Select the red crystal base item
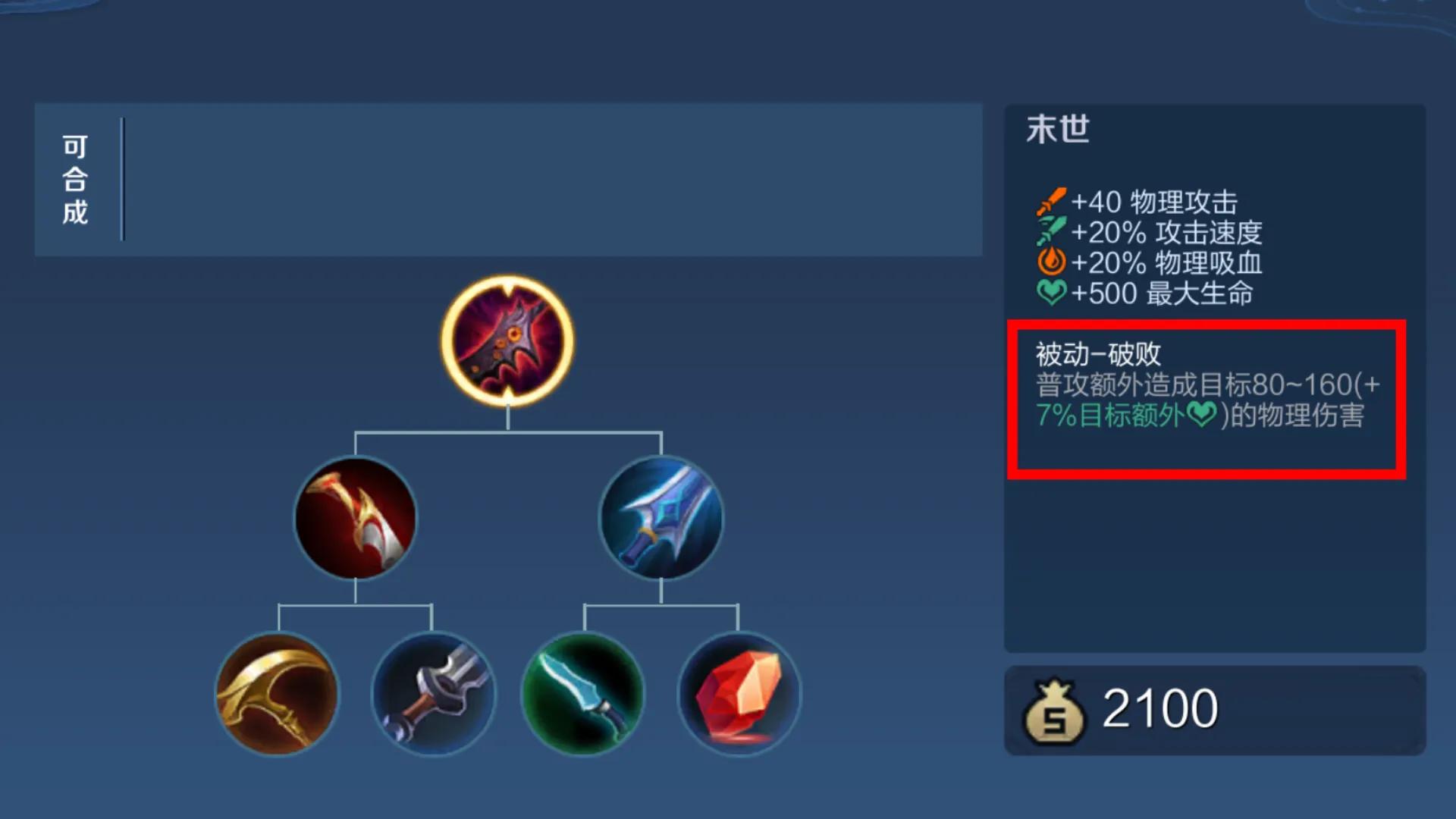The height and width of the screenshot is (819, 1456). pos(739,694)
